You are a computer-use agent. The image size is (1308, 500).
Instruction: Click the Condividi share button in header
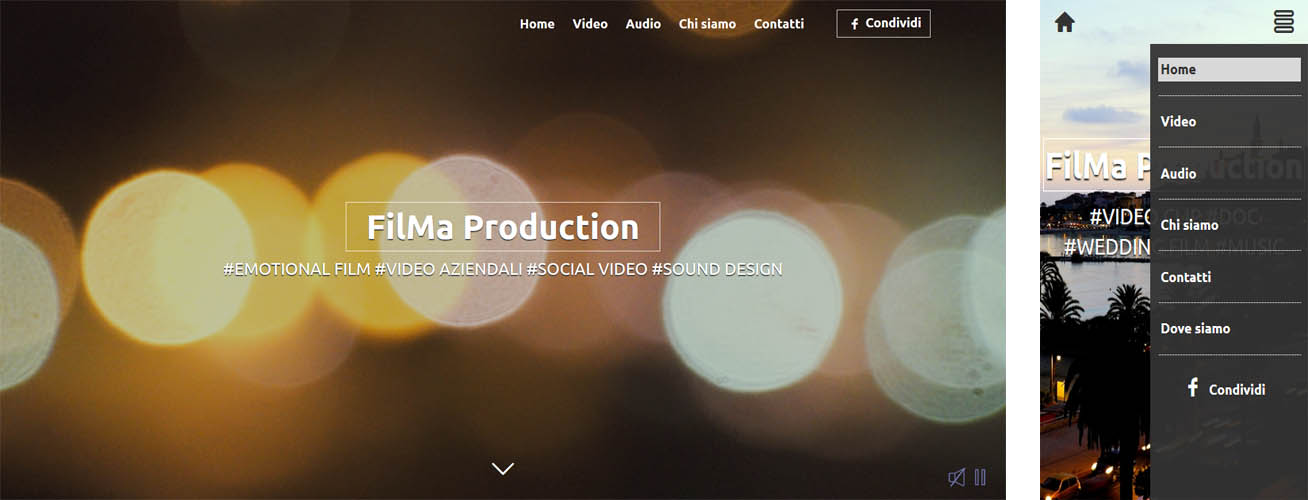(x=884, y=24)
